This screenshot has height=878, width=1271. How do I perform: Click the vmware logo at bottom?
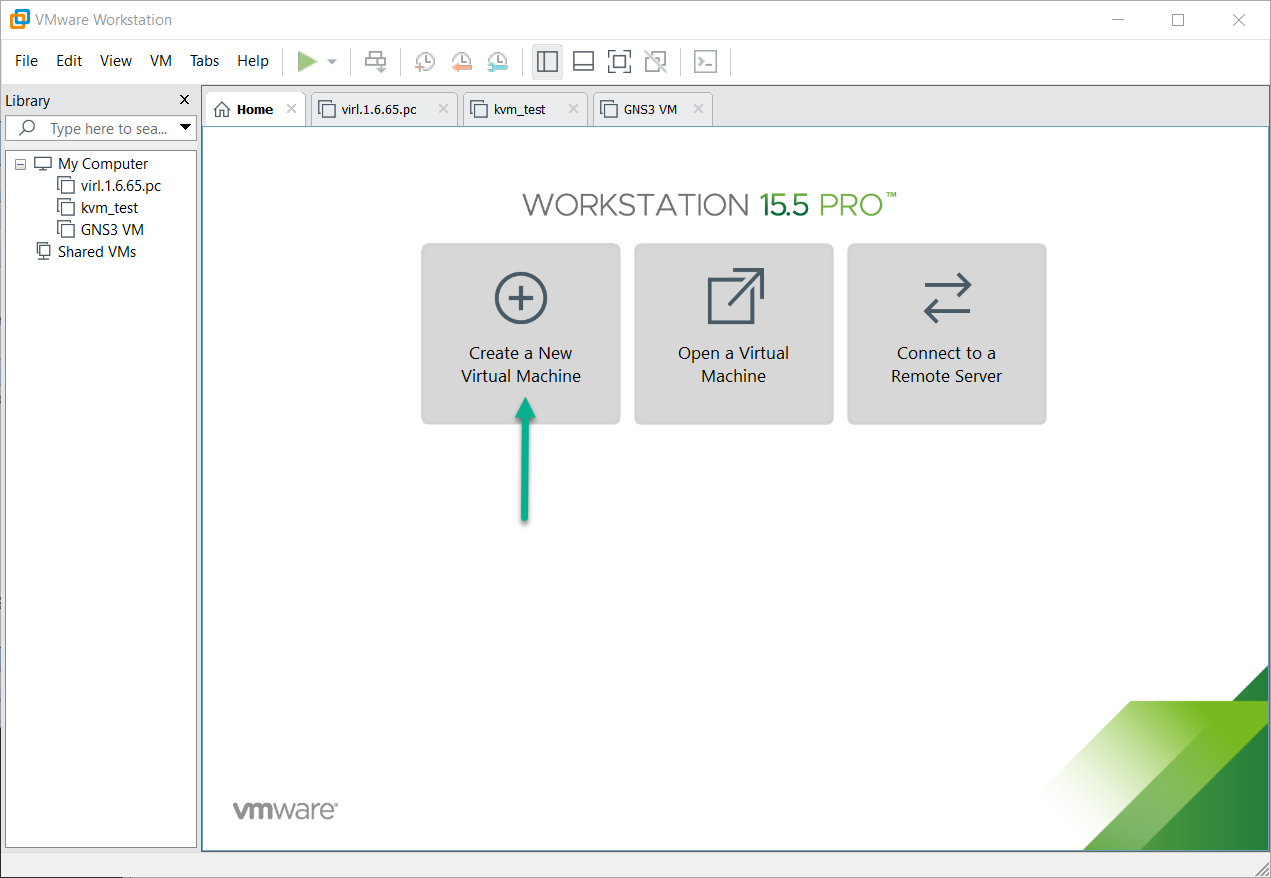[285, 810]
